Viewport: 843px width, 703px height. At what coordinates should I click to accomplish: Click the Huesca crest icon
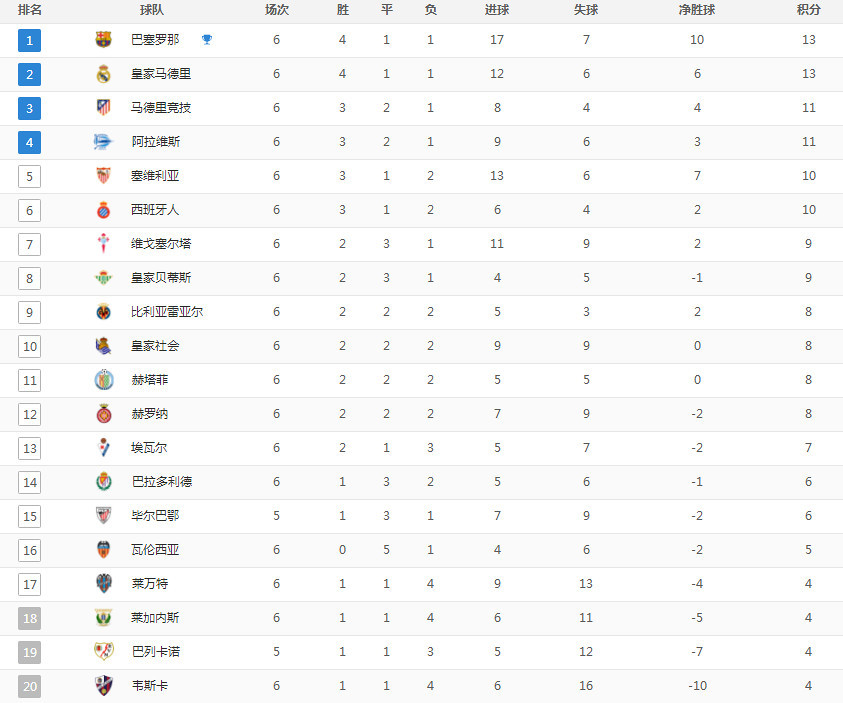(x=103, y=686)
